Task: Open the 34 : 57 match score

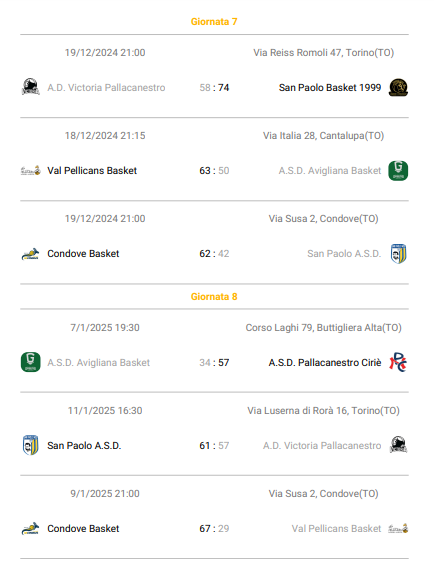Action: (x=214, y=362)
